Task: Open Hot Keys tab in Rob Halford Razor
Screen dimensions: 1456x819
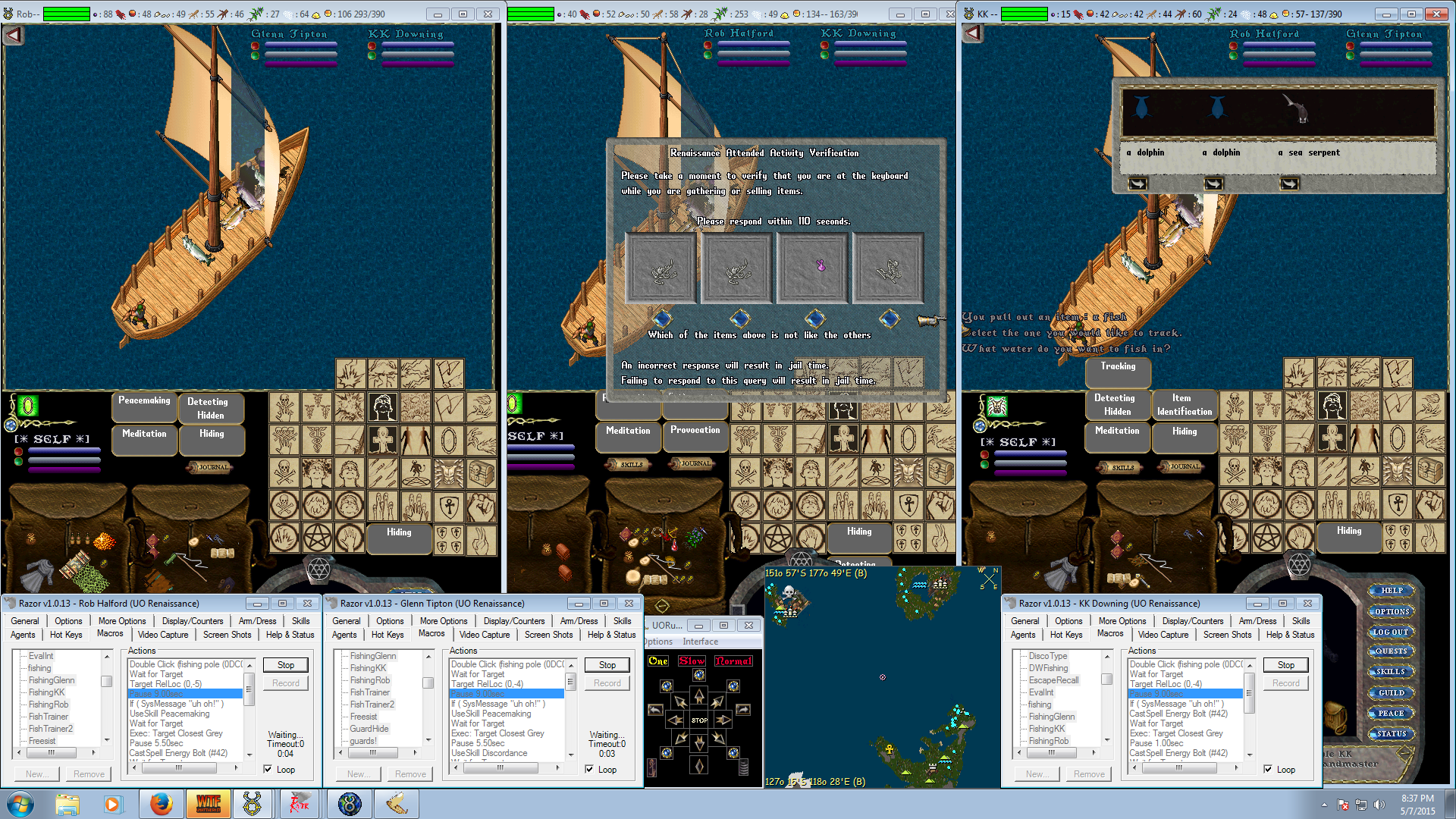Action: [66, 635]
